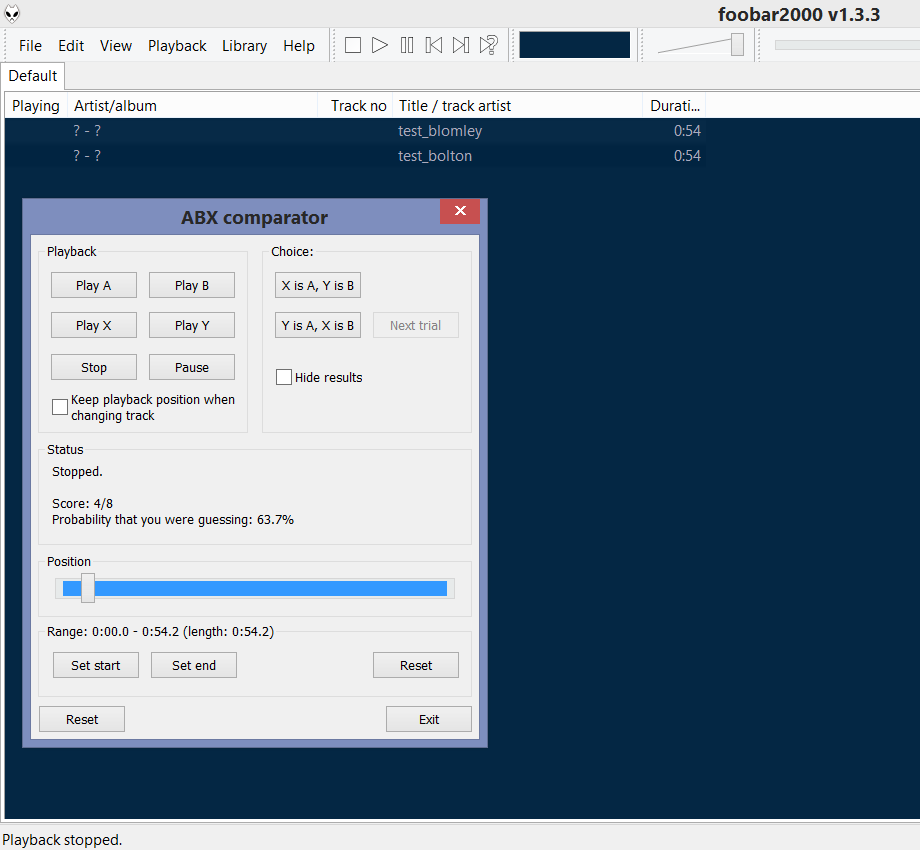Screen dimensions: 920x850
Task: Click the Play A button
Action: click(94, 285)
